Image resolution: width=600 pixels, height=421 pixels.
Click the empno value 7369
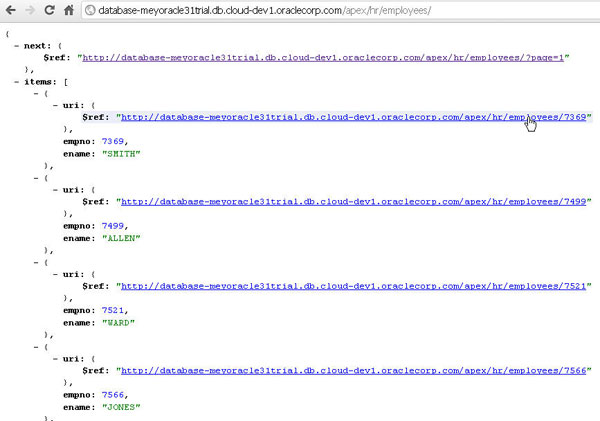coord(112,141)
